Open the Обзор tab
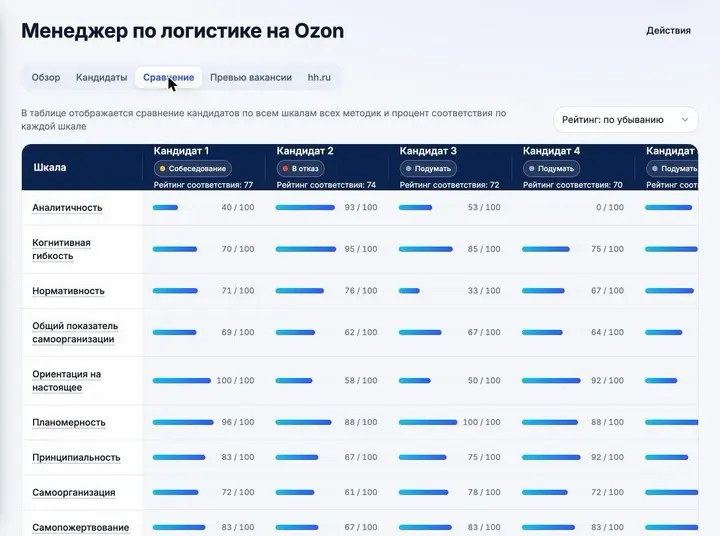 coord(46,77)
